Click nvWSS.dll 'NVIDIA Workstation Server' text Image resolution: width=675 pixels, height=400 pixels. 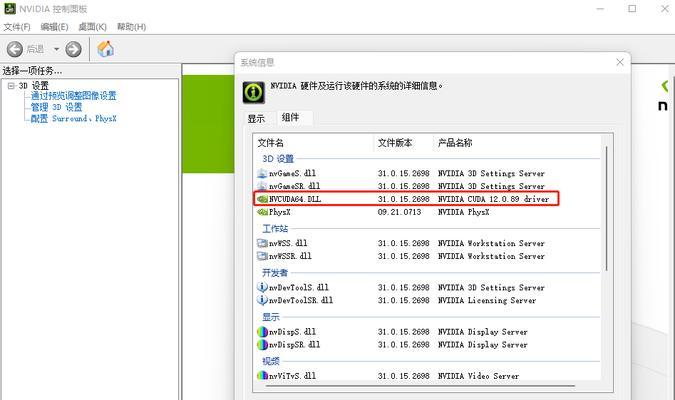pos(491,243)
